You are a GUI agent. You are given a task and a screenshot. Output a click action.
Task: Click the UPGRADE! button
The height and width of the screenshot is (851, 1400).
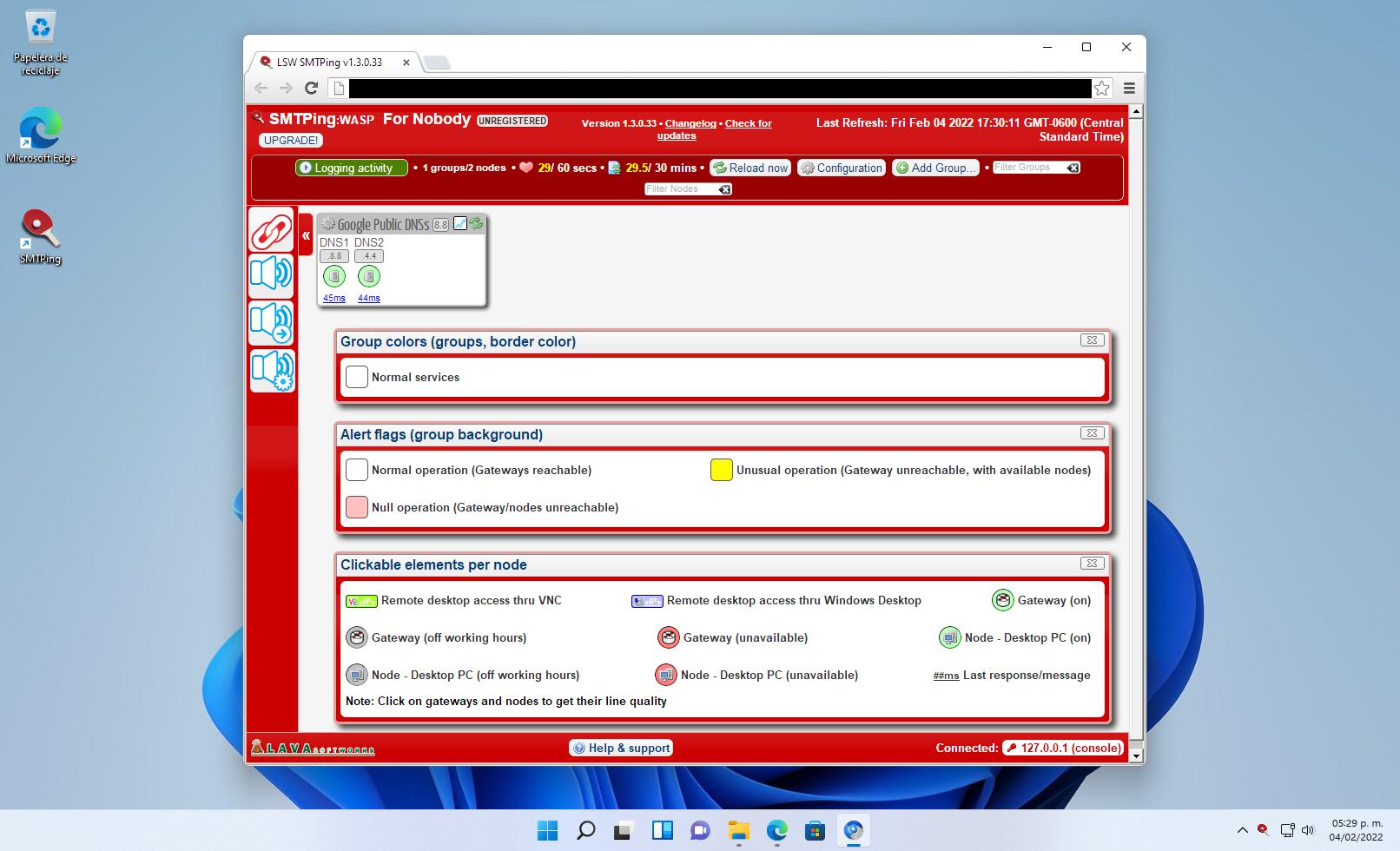point(291,140)
